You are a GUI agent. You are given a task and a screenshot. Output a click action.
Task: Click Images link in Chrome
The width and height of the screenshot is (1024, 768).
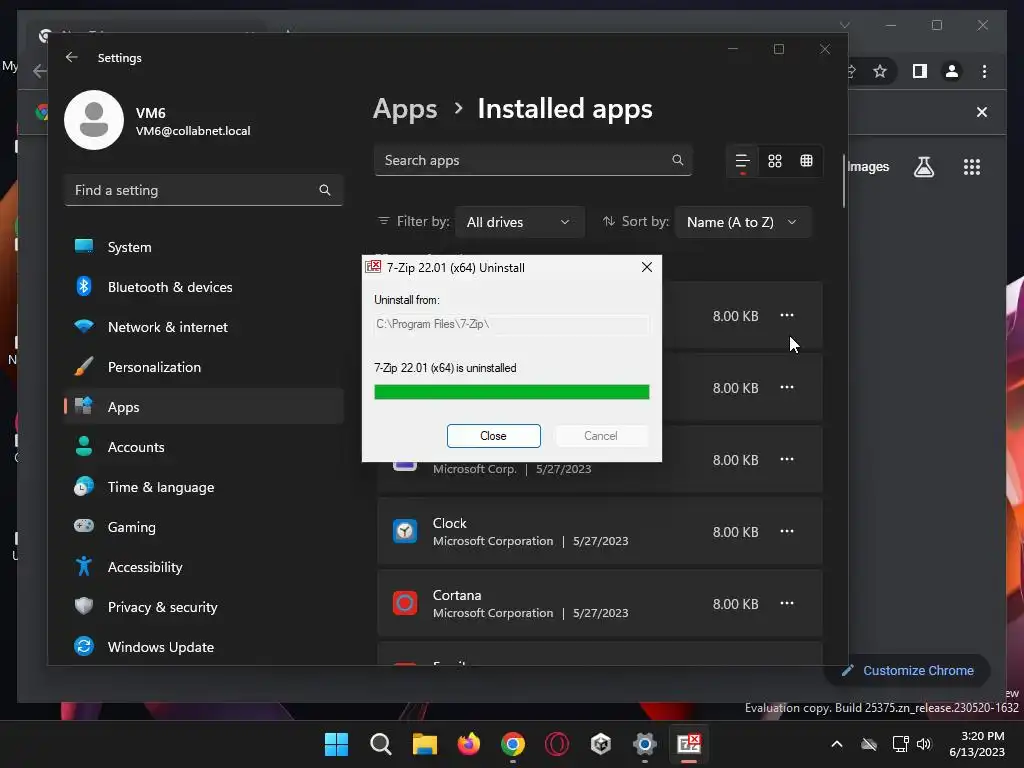pos(868,167)
